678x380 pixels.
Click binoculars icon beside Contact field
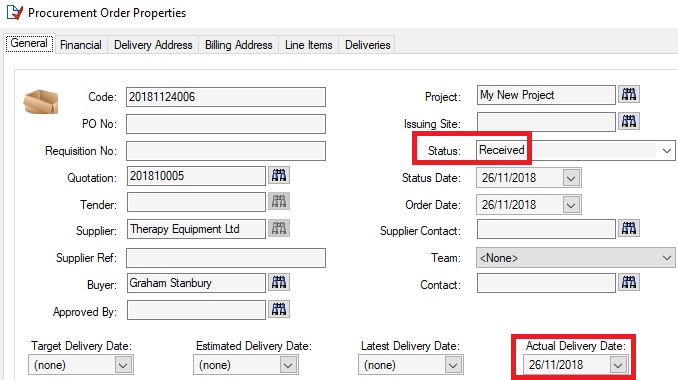[x=629, y=283]
